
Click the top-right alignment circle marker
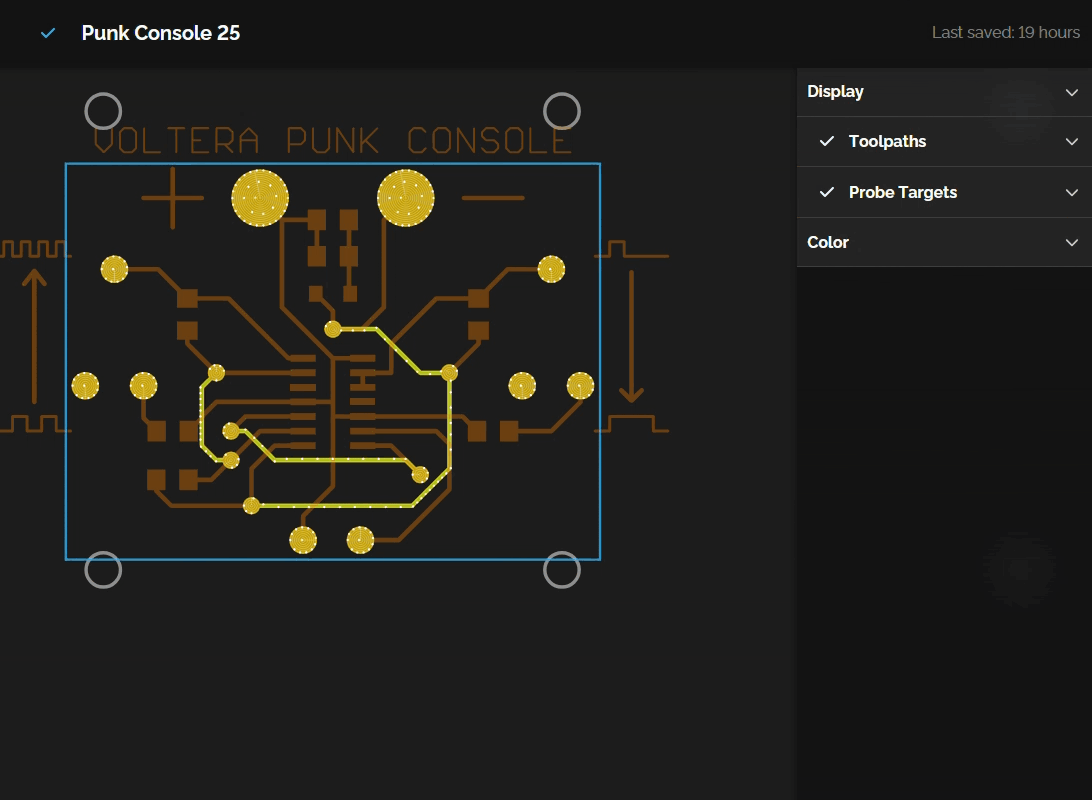coord(562,111)
